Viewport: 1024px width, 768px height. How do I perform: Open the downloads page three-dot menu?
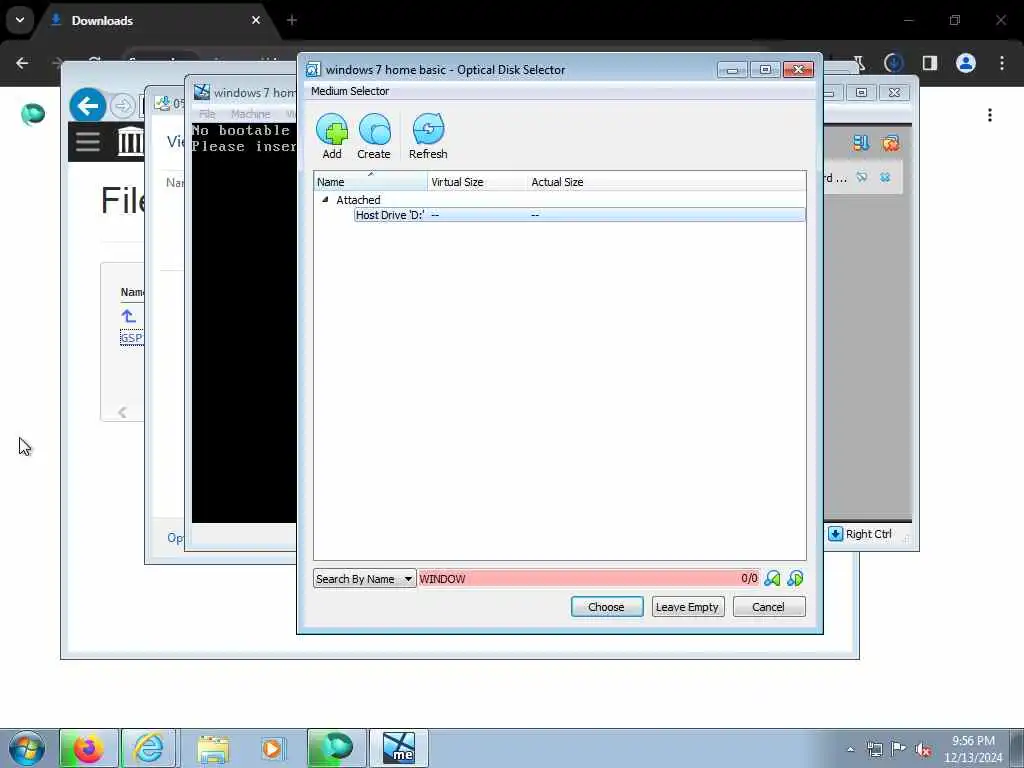[x=990, y=116]
